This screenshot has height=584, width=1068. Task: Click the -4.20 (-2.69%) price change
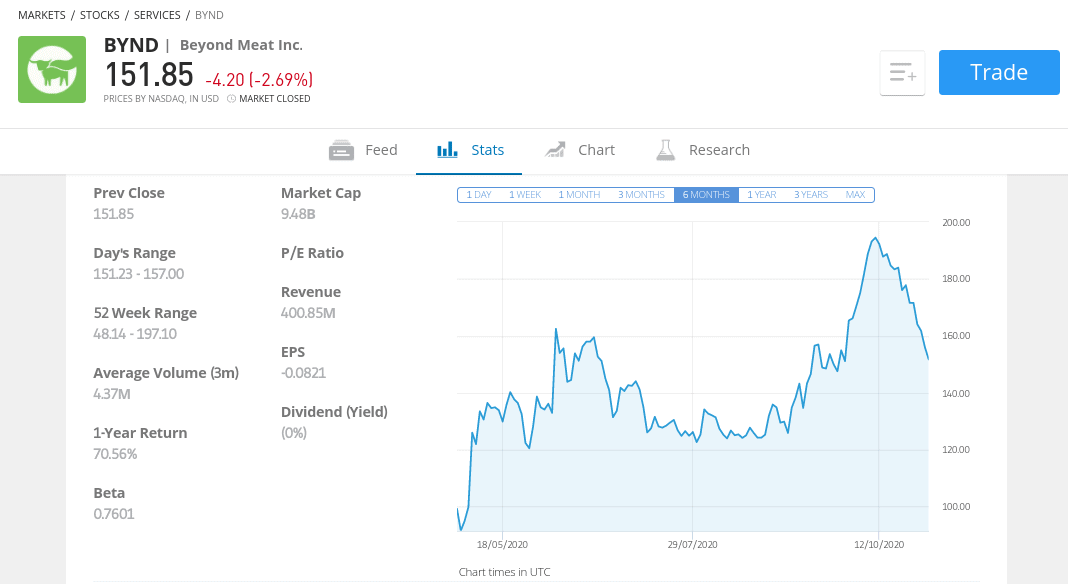click(x=259, y=80)
